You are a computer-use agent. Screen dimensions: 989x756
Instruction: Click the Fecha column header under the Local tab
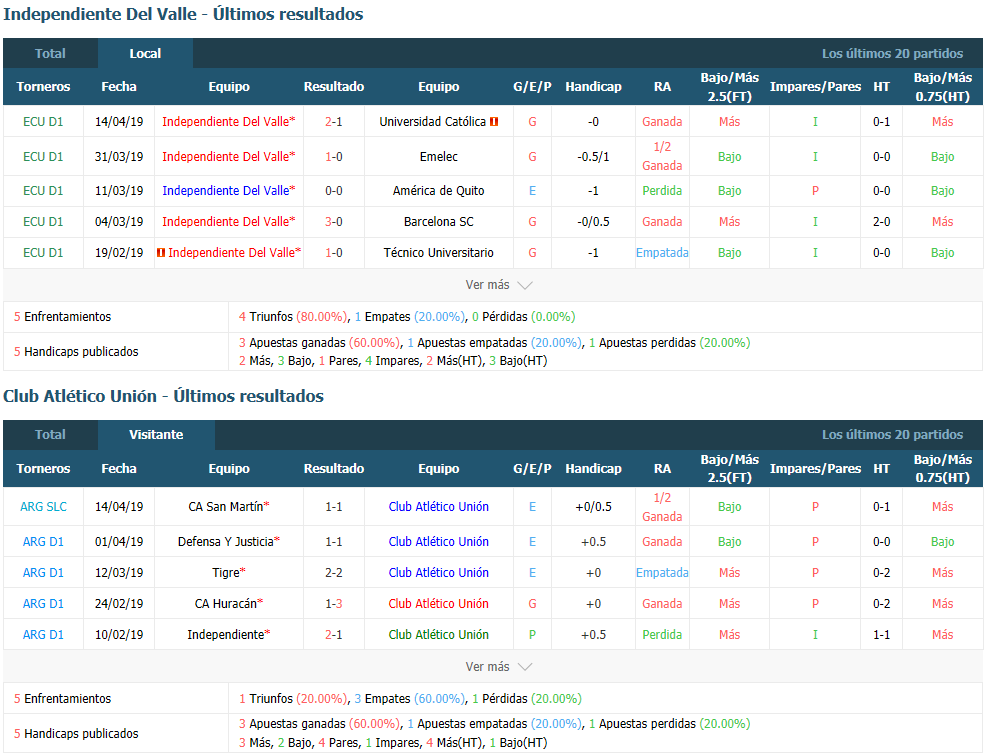coord(119,86)
